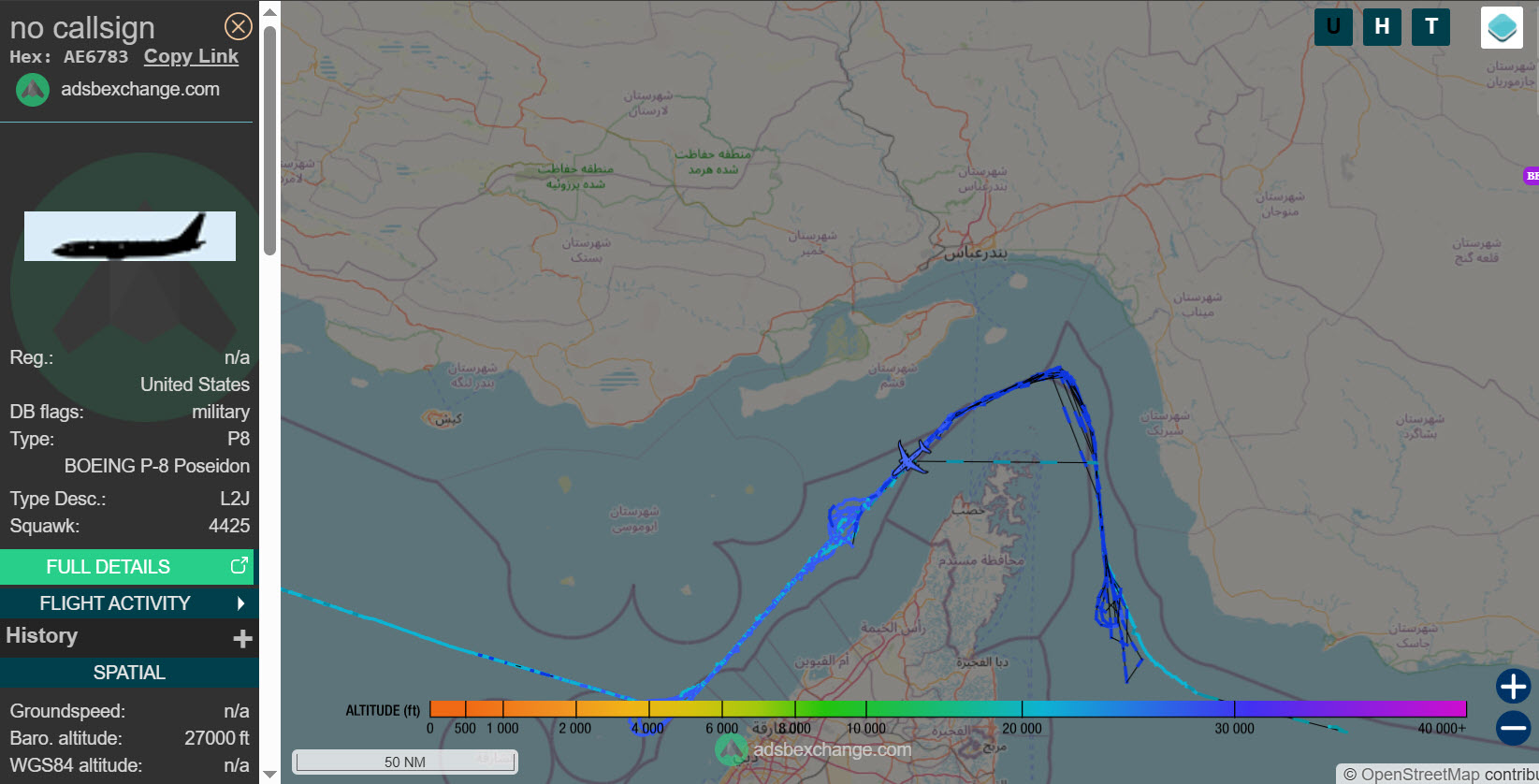This screenshot has width=1539, height=784.
Task: Open the map layers selector icon
Action: [1502, 27]
